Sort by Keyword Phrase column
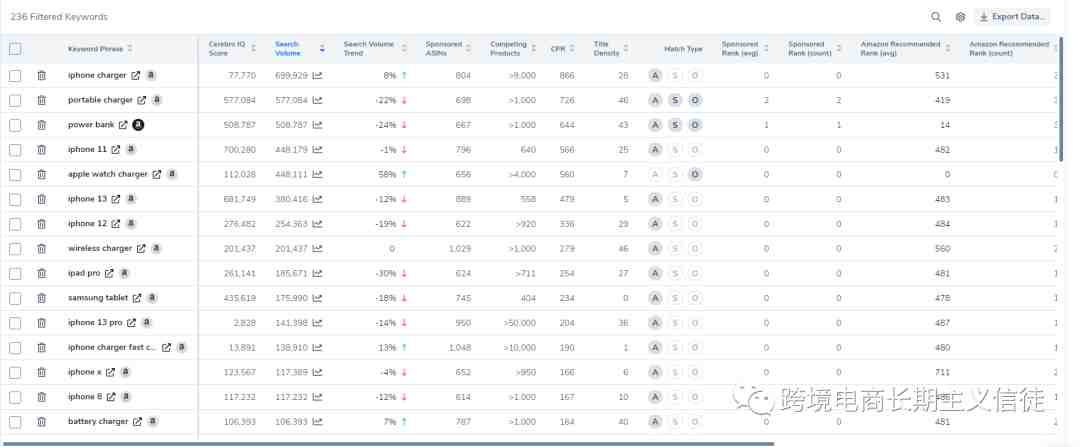Viewport: 1080px width, 447px height. point(130,49)
